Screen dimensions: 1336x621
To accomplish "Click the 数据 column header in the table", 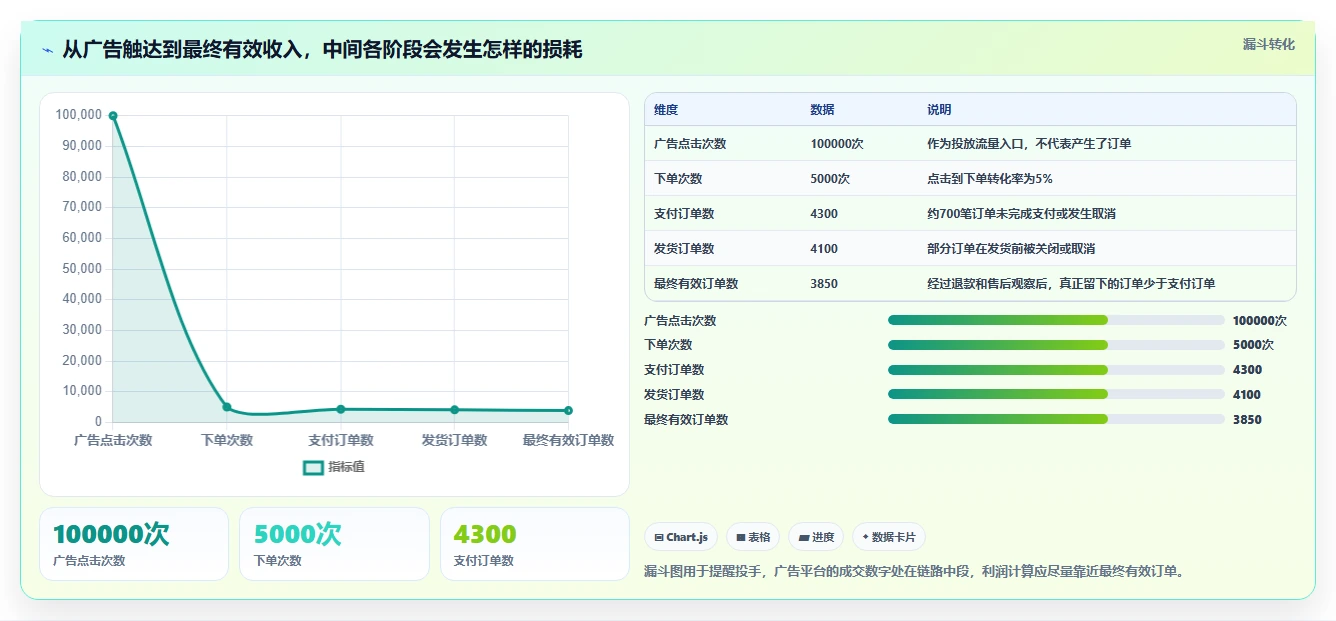I will 822,110.
